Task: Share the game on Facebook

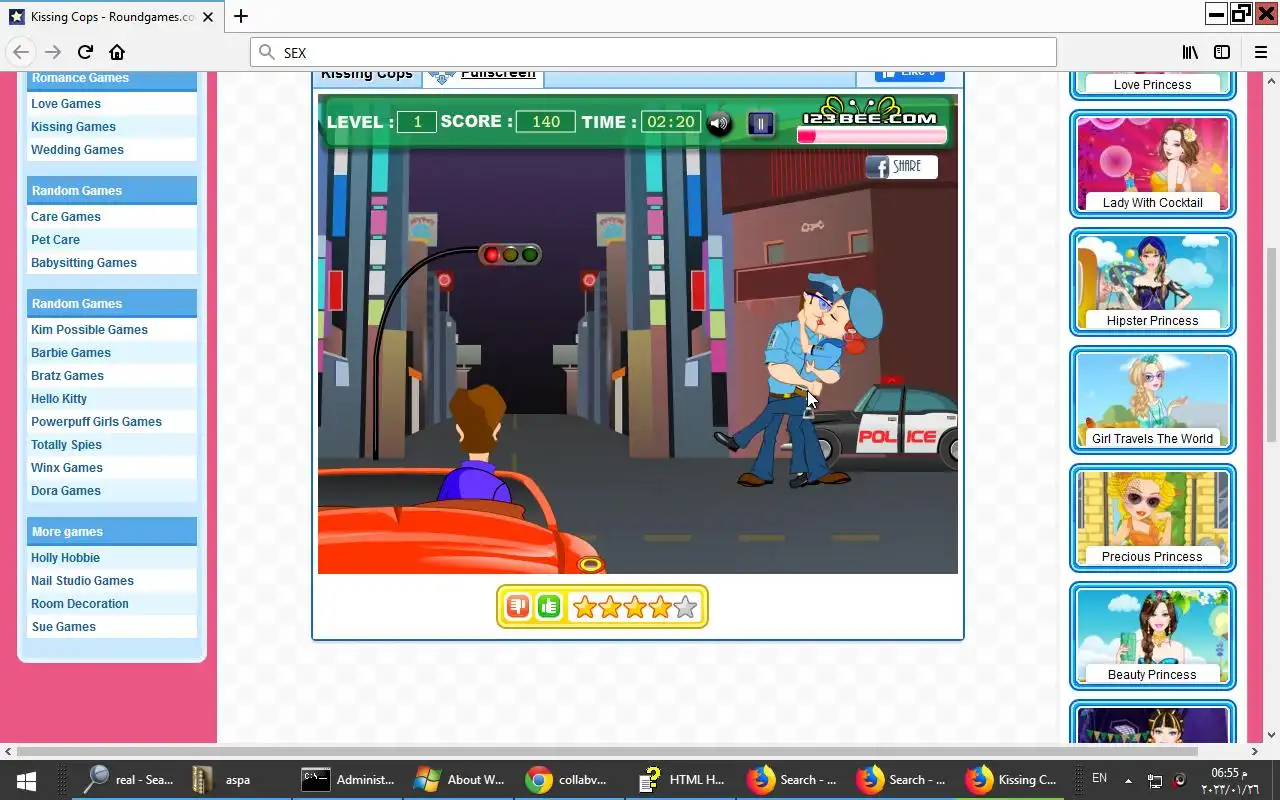Action: pyautogui.click(x=902, y=167)
